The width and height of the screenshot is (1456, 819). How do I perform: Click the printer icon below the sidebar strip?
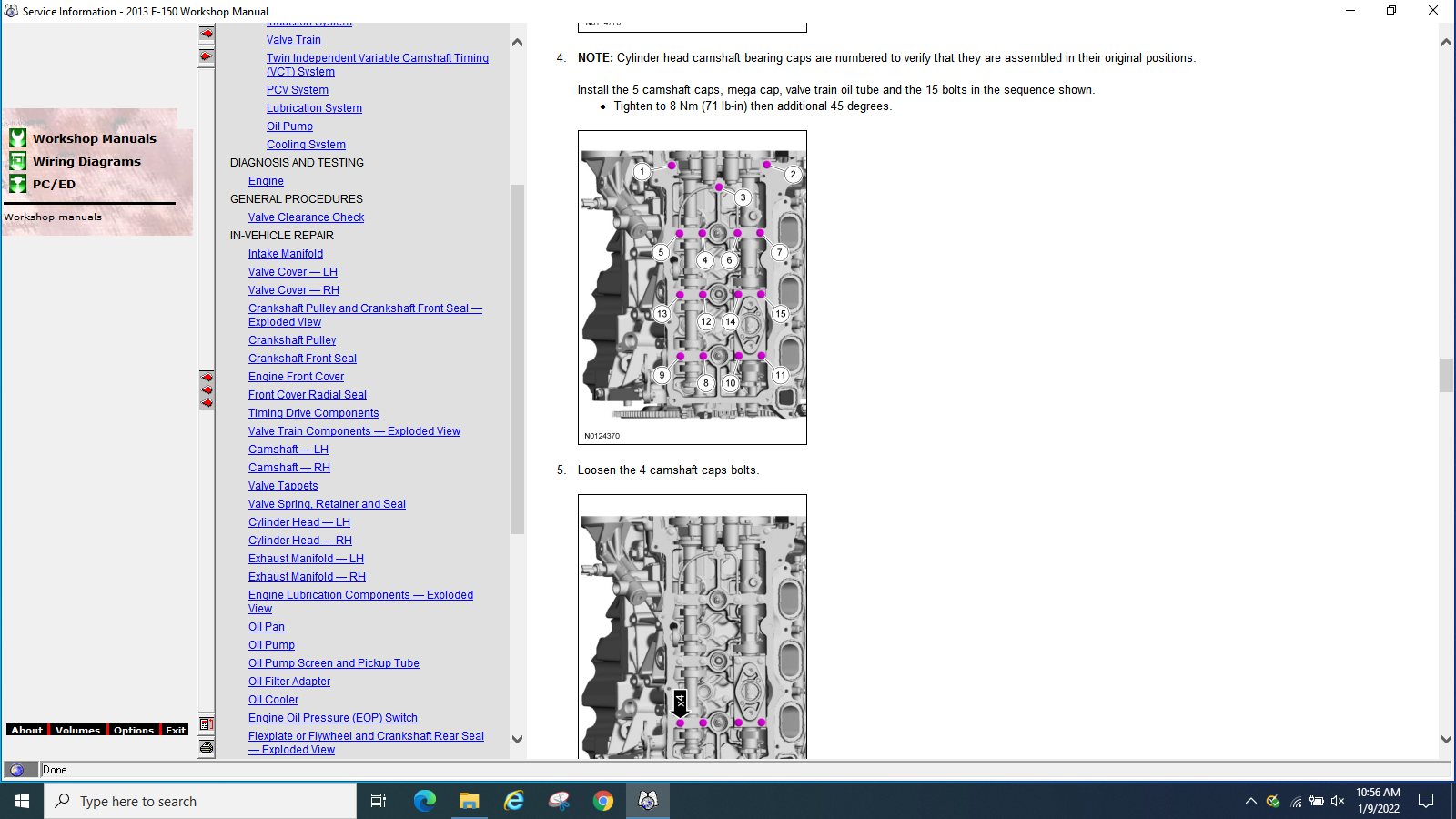pos(207,747)
